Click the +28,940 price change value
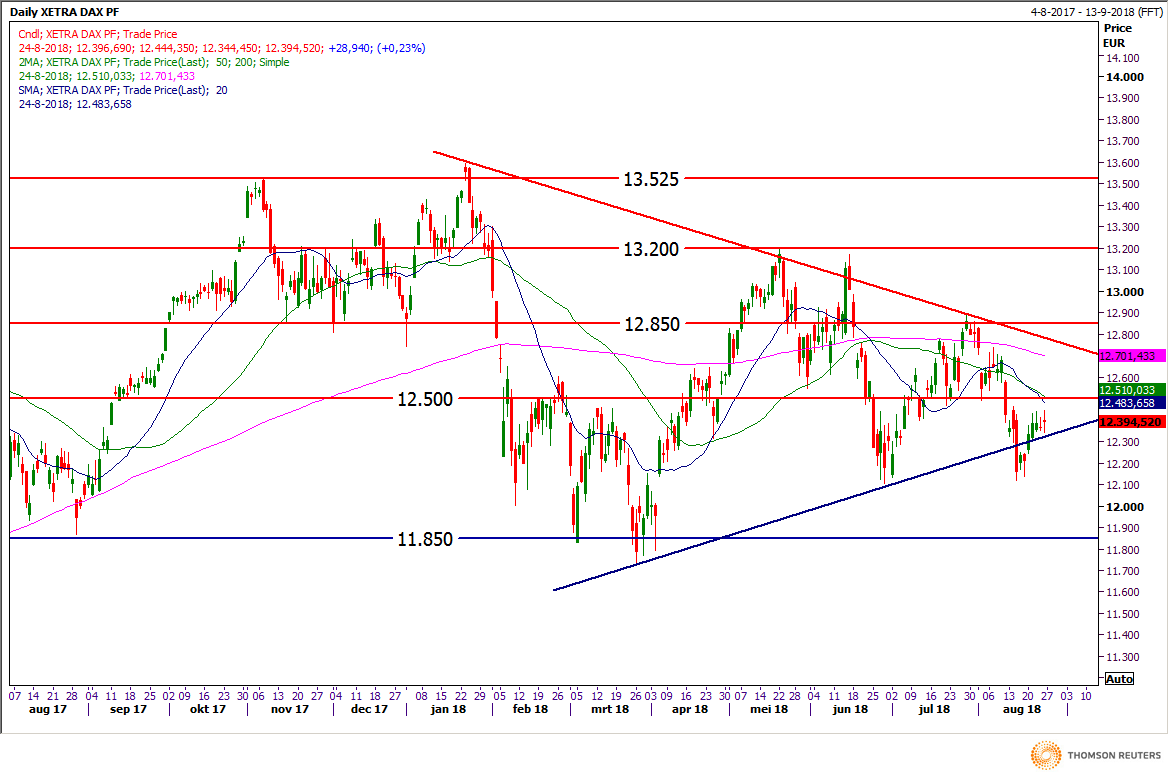Screen dimensions: 1169x774 coord(349,48)
